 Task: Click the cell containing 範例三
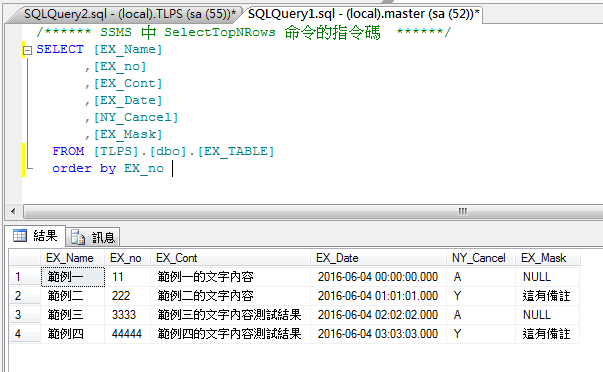point(73,315)
